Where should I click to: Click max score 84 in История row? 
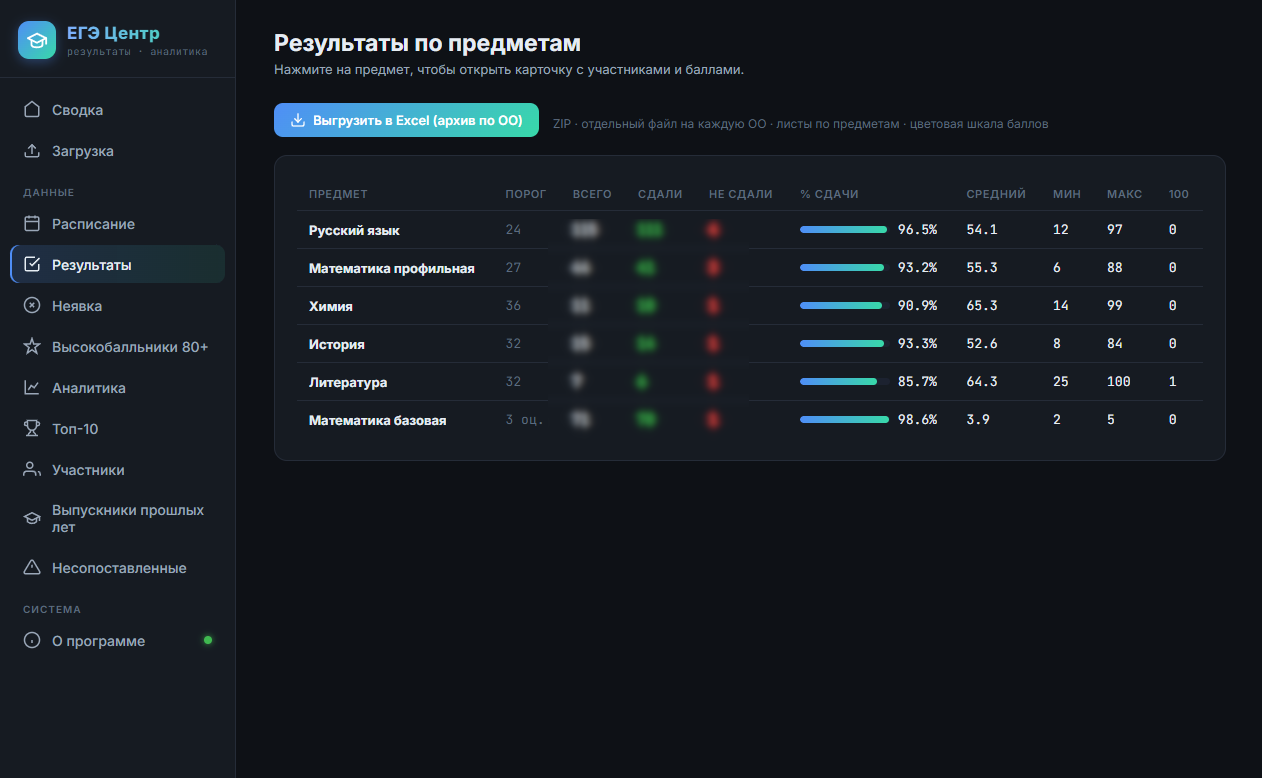(1115, 344)
